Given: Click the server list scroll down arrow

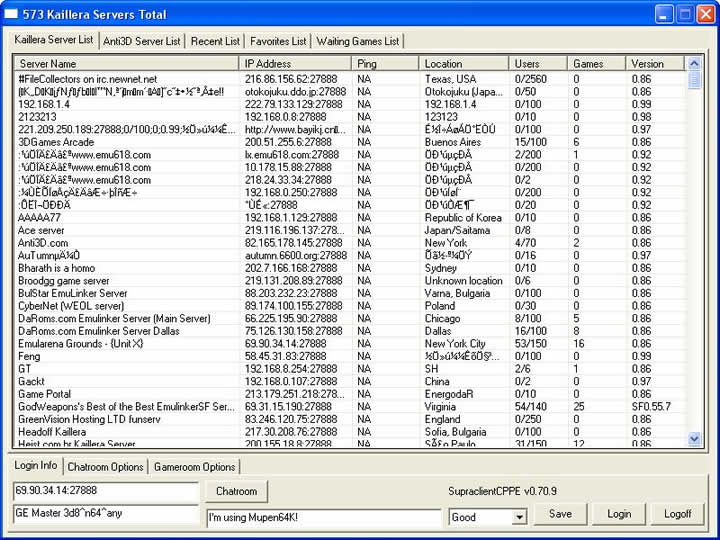Looking at the screenshot, I should pyautogui.click(x=694, y=439).
